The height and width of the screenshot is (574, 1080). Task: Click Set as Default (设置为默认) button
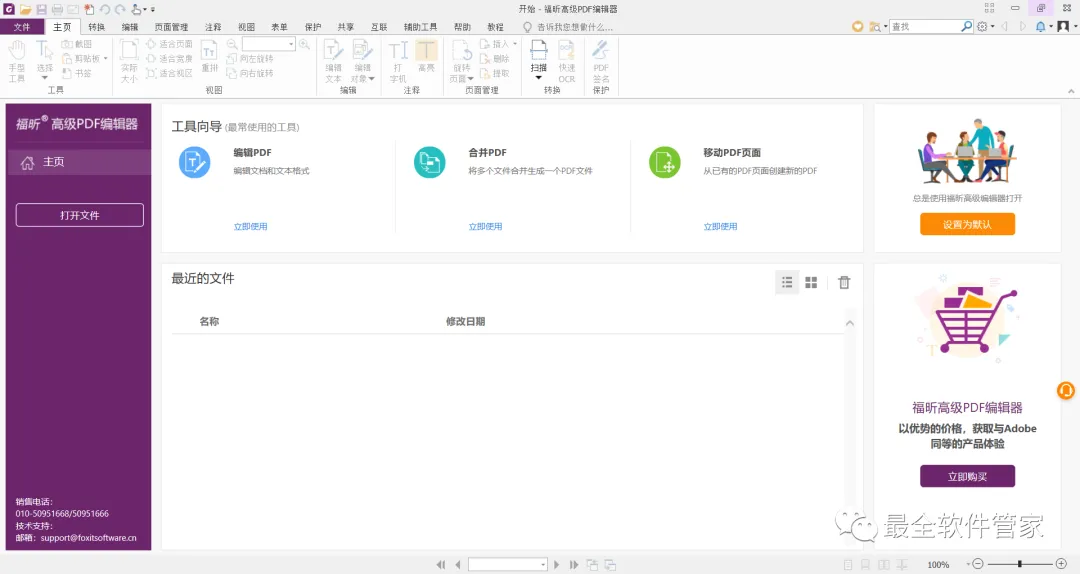(x=967, y=224)
